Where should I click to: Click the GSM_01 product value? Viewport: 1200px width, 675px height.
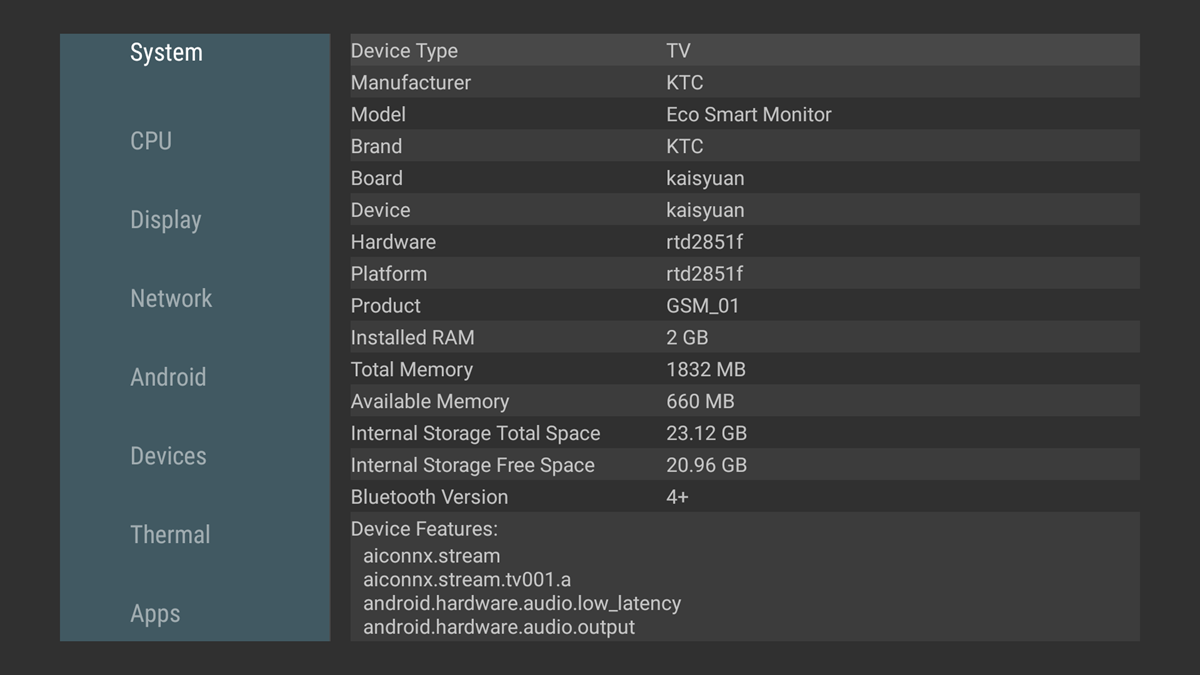point(703,307)
